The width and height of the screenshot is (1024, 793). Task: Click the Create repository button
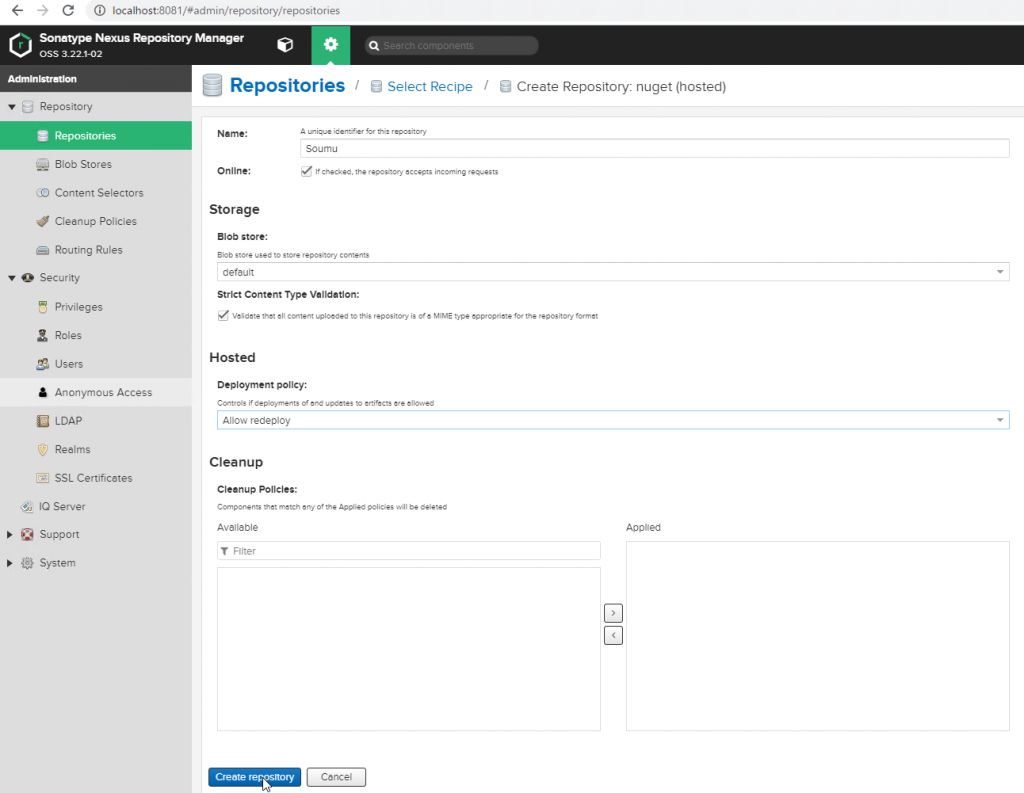click(x=255, y=777)
